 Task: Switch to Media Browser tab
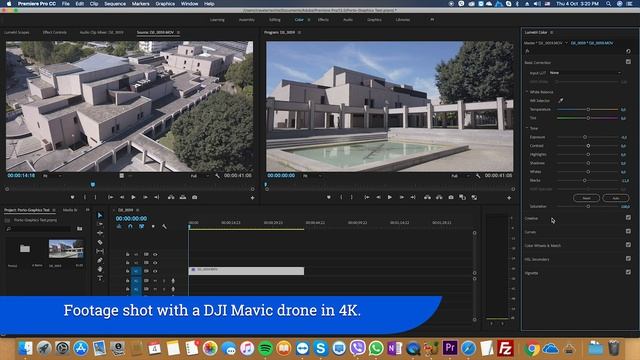[x=70, y=210]
